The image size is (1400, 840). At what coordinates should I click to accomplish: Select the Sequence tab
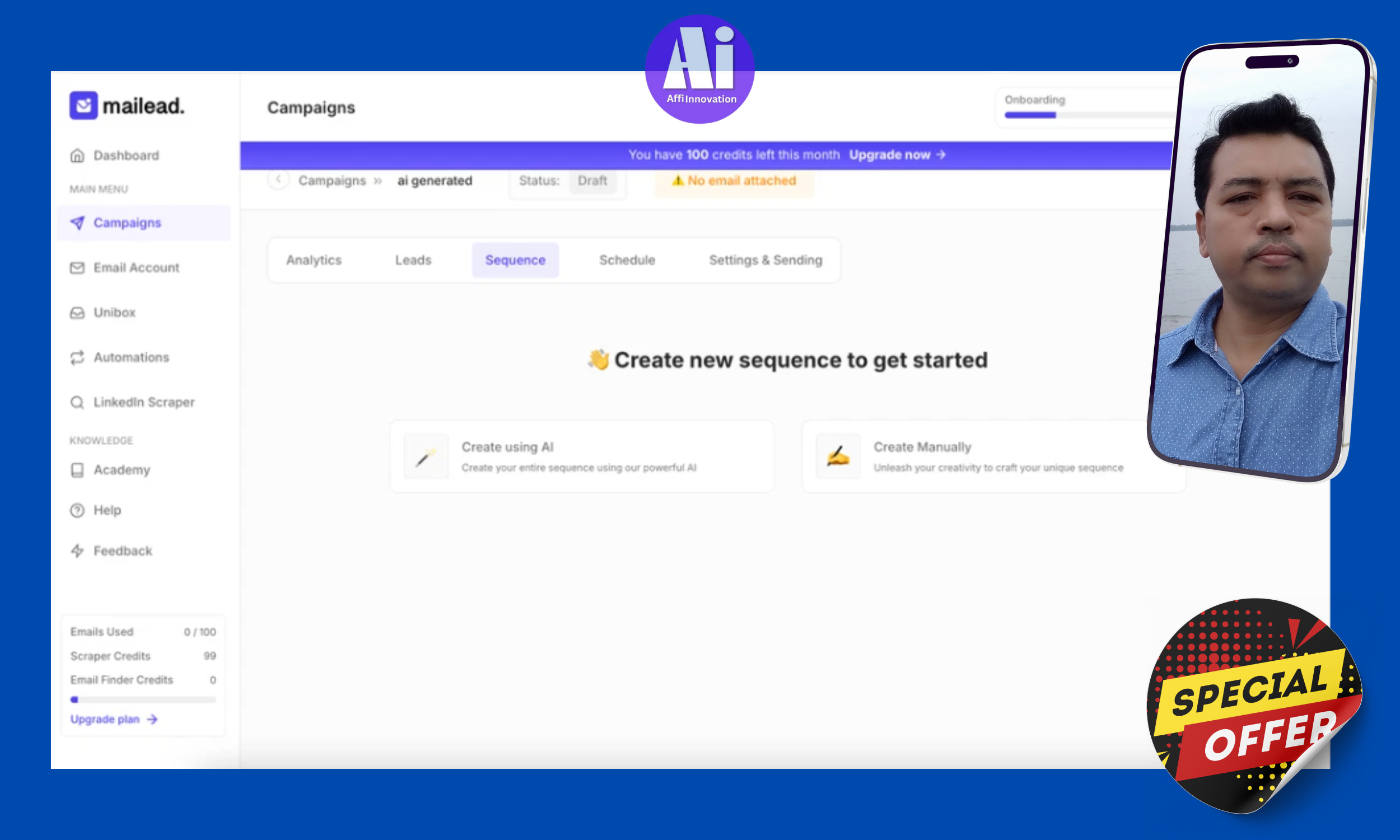(515, 259)
